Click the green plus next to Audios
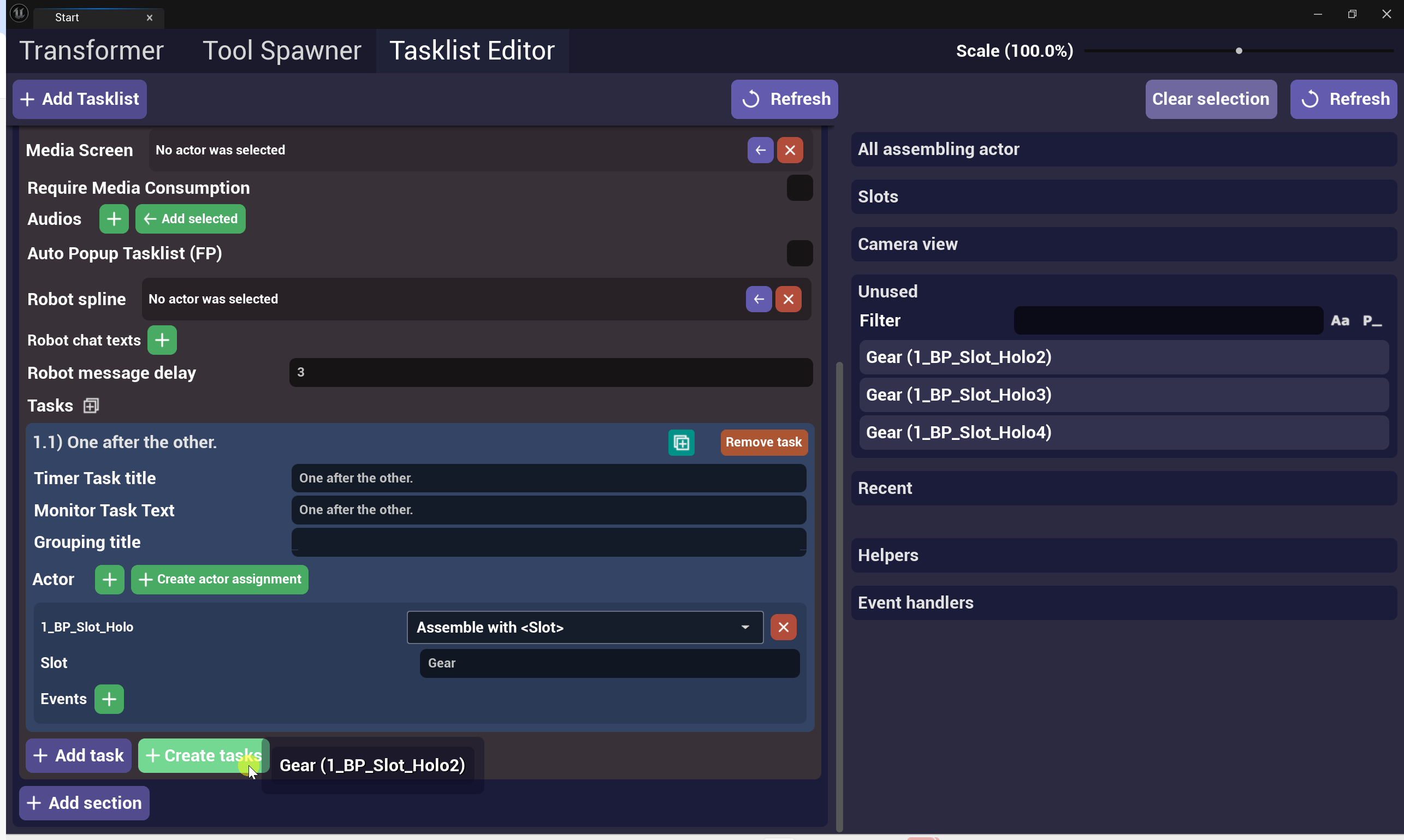This screenshot has height=840, width=1404. tap(114, 219)
